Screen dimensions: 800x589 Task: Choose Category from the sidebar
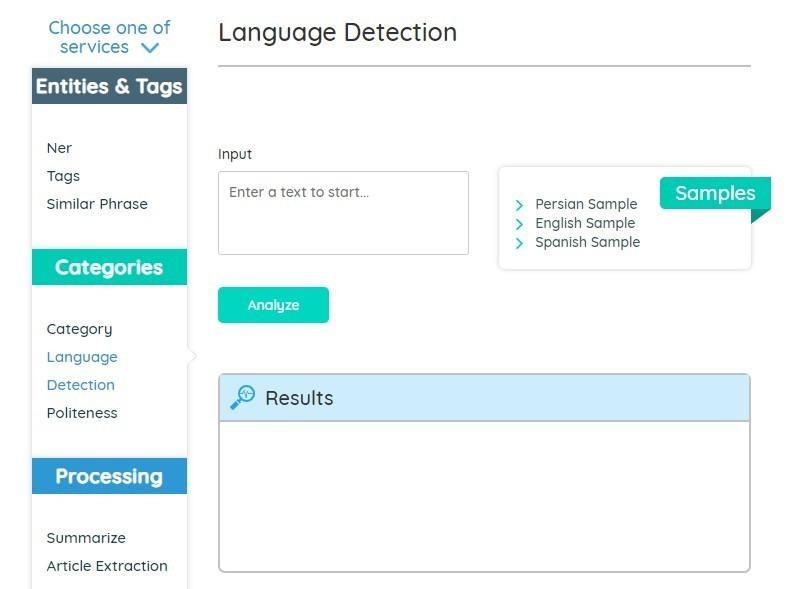tap(79, 329)
